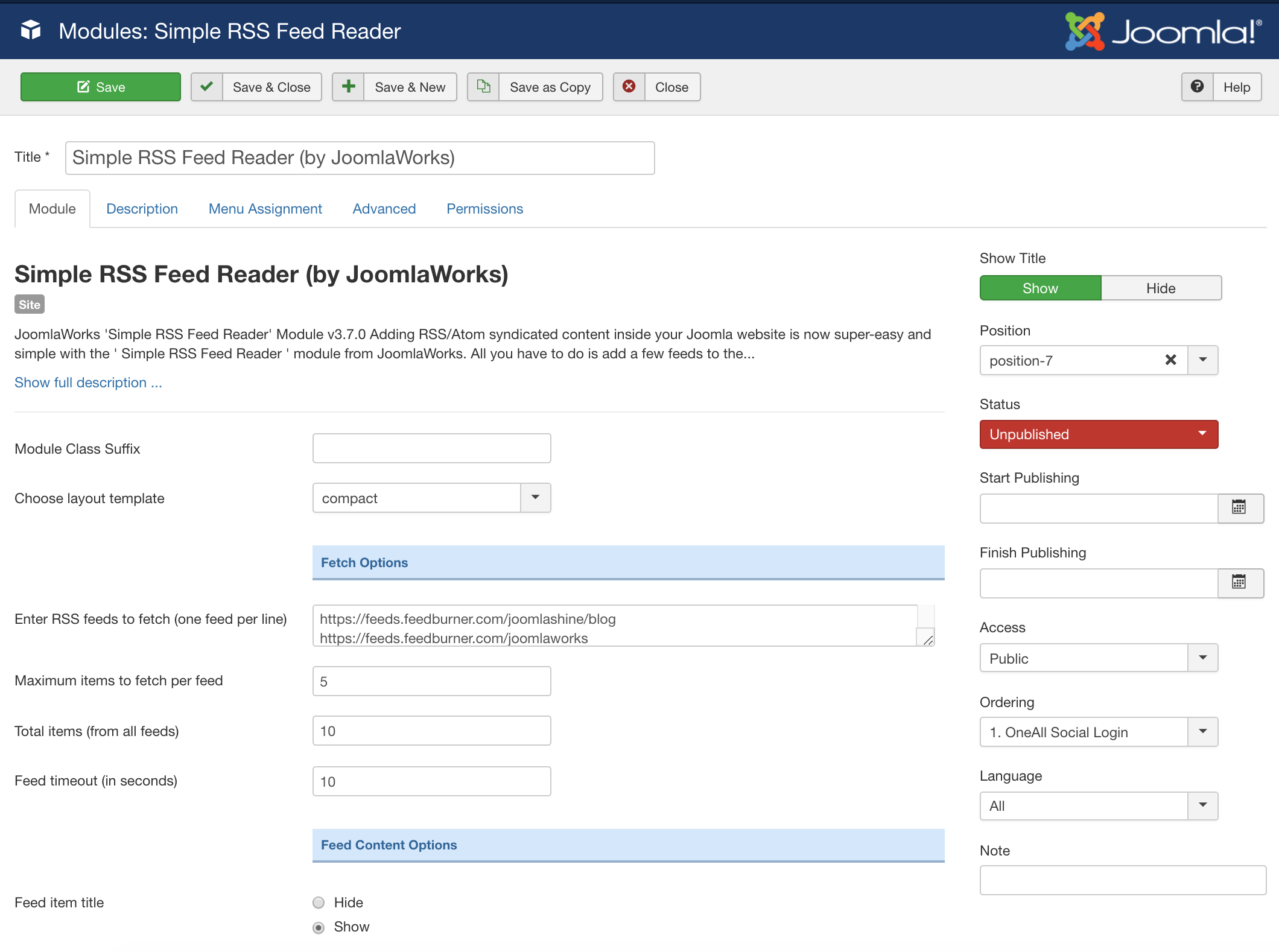Image resolution: width=1279 pixels, height=952 pixels.
Task: Click the Save & New label
Action: click(410, 87)
